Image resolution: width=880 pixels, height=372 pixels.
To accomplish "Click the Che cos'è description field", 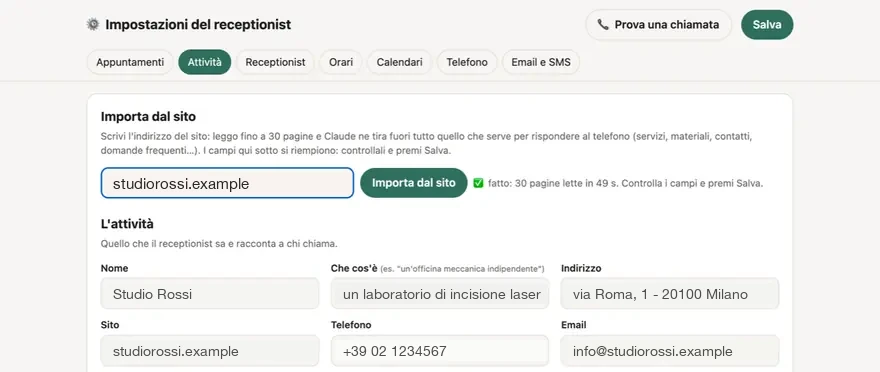I will [440, 293].
